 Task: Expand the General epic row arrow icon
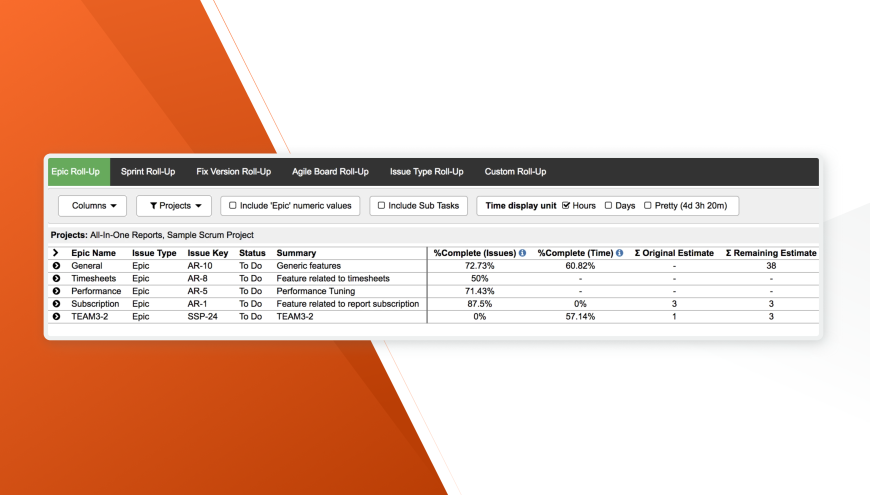tap(57, 266)
